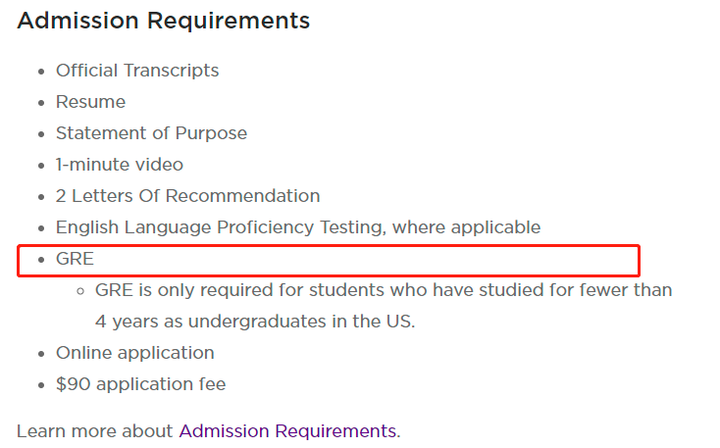Screen dimensions: 720x448
Task: Click the bullet beside Online application
Action: coord(42,354)
